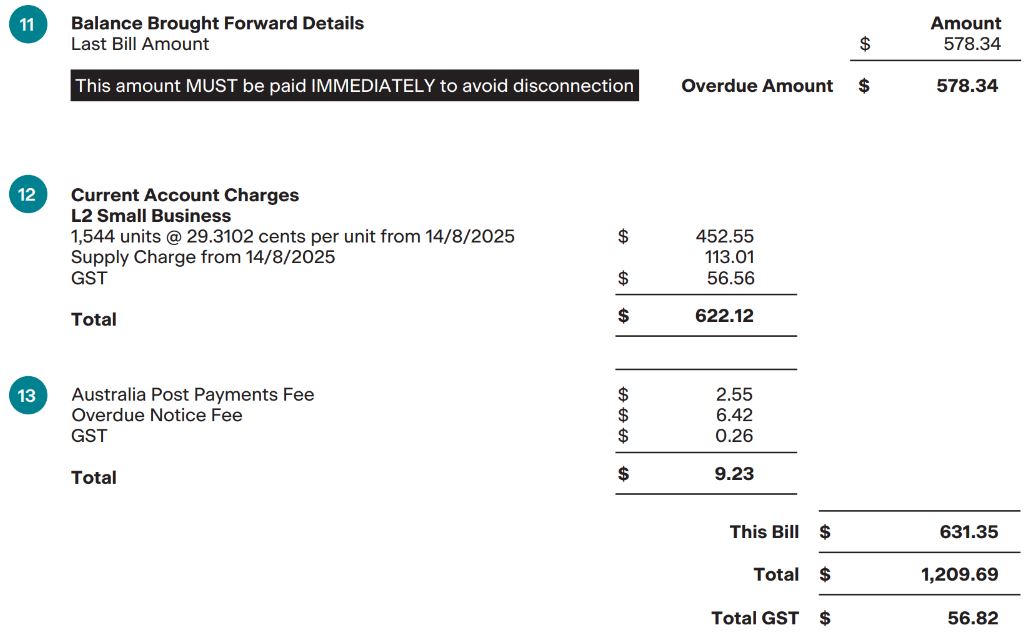The height and width of the screenshot is (642, 1034).
Task: Select the L2 Small Business tariff label
Action: (151, 216)
